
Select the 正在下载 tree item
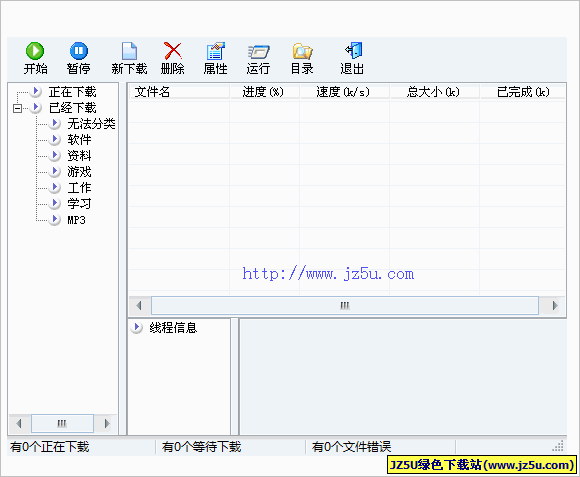coord(72,92)
